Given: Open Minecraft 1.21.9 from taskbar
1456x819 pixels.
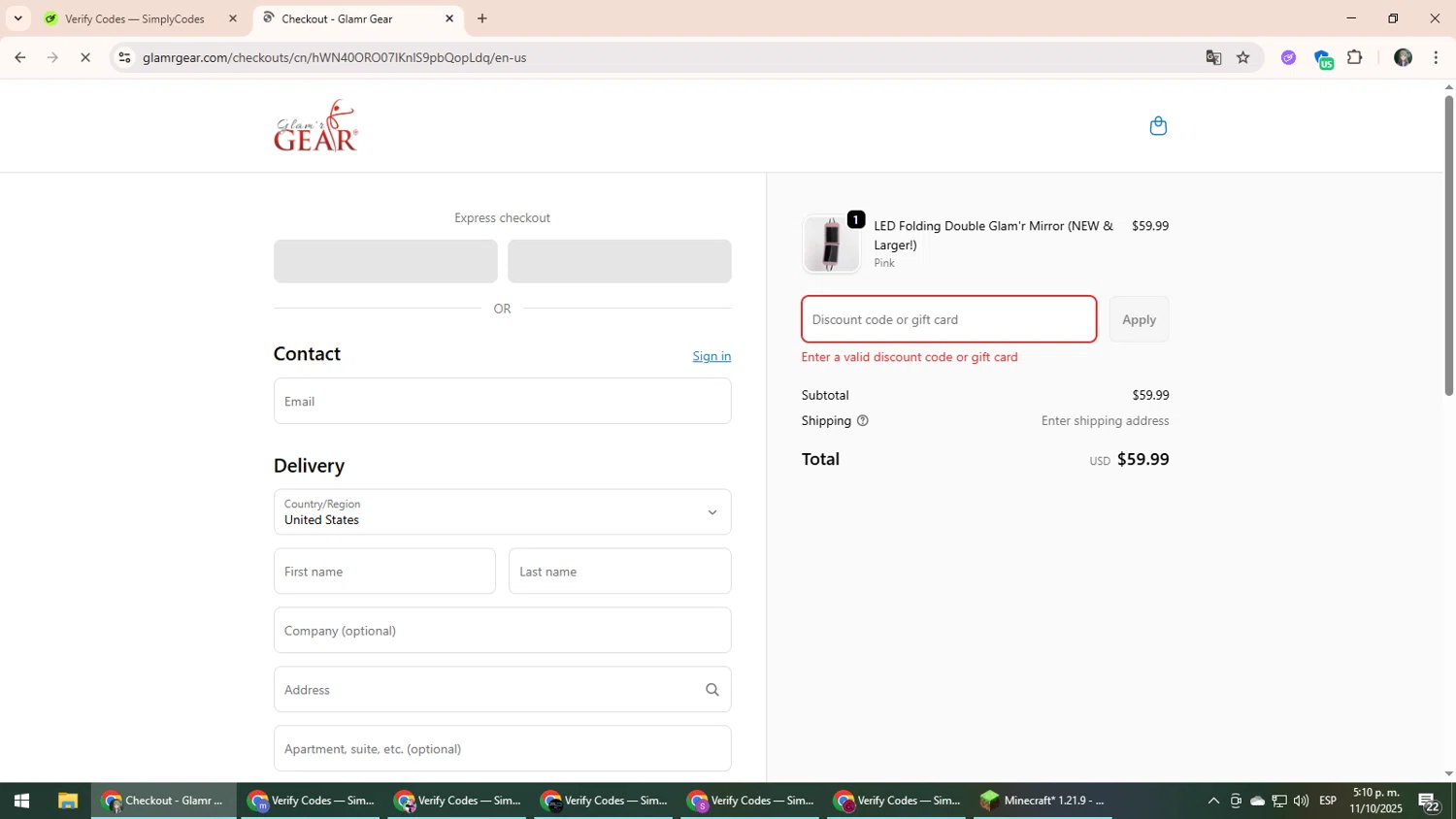Looking at the screenshot, I should tap(1042, 801).
